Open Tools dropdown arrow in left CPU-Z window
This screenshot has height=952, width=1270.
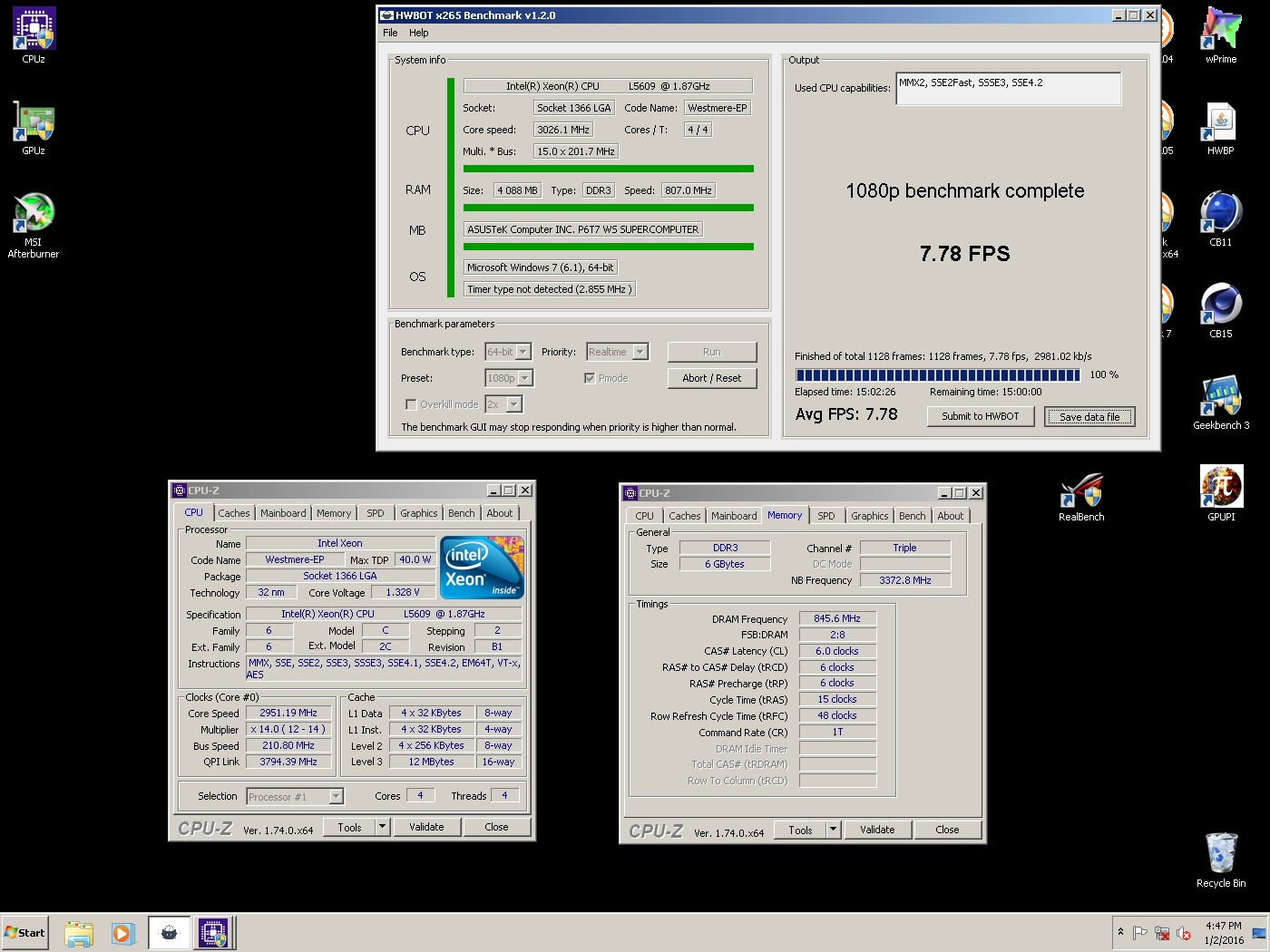[382, 828]
